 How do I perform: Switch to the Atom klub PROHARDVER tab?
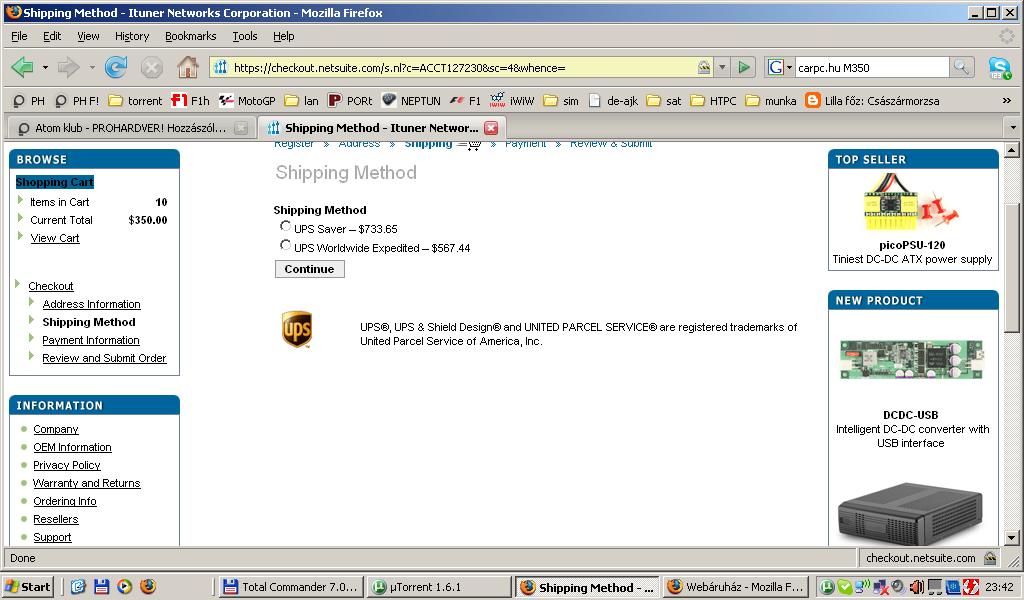point(131,128)
